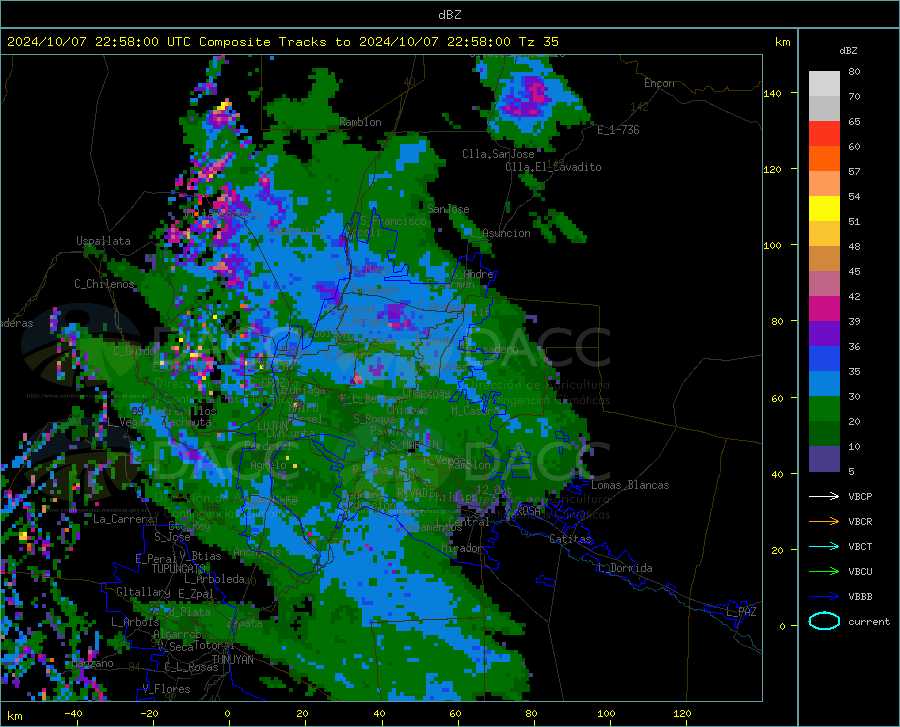The image size is (900, 727).
Task: Click the dBZ title in top bar
Action: (x=449, y=15)
